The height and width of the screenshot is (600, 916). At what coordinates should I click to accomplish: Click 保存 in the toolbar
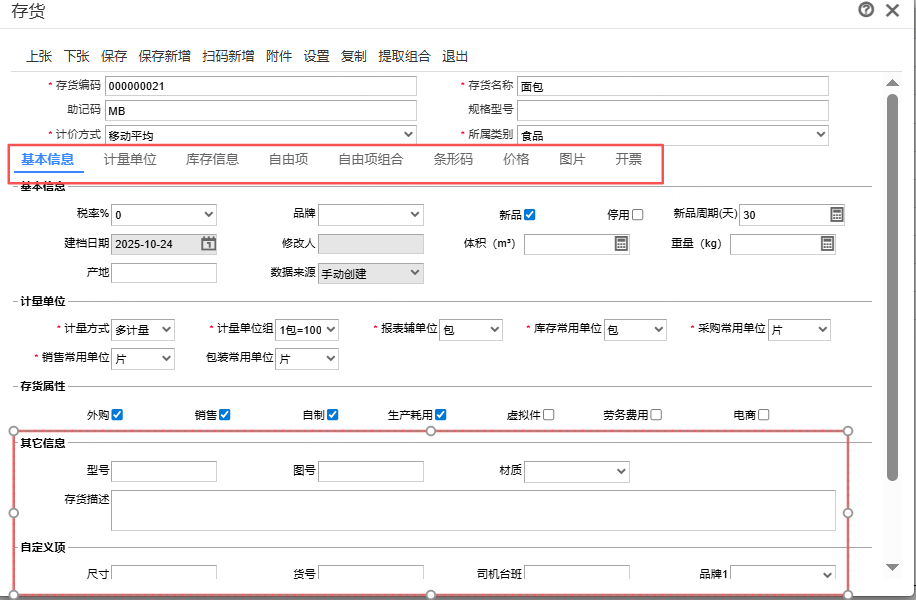tap(114, 56)
